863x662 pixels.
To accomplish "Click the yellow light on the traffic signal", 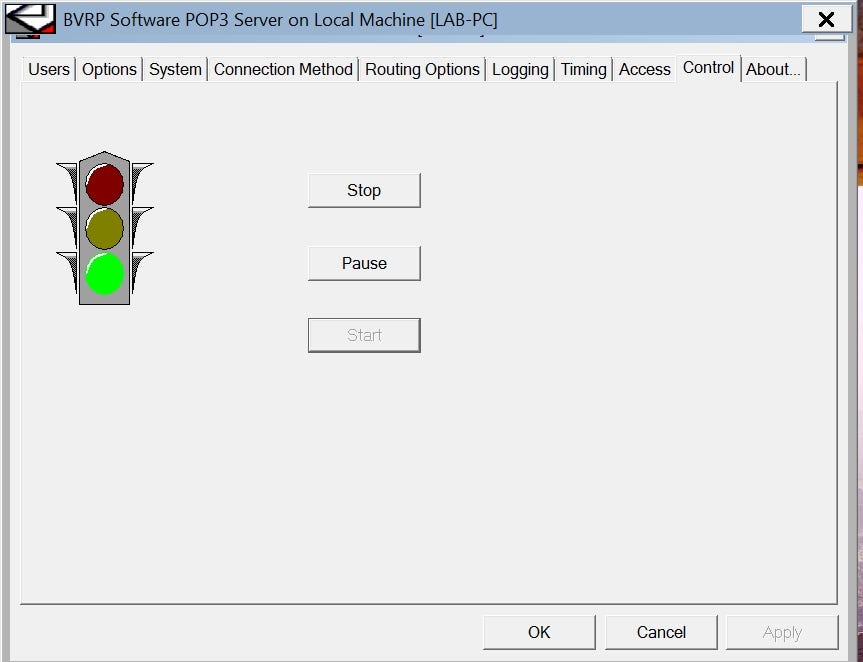I will click(104, 228).
